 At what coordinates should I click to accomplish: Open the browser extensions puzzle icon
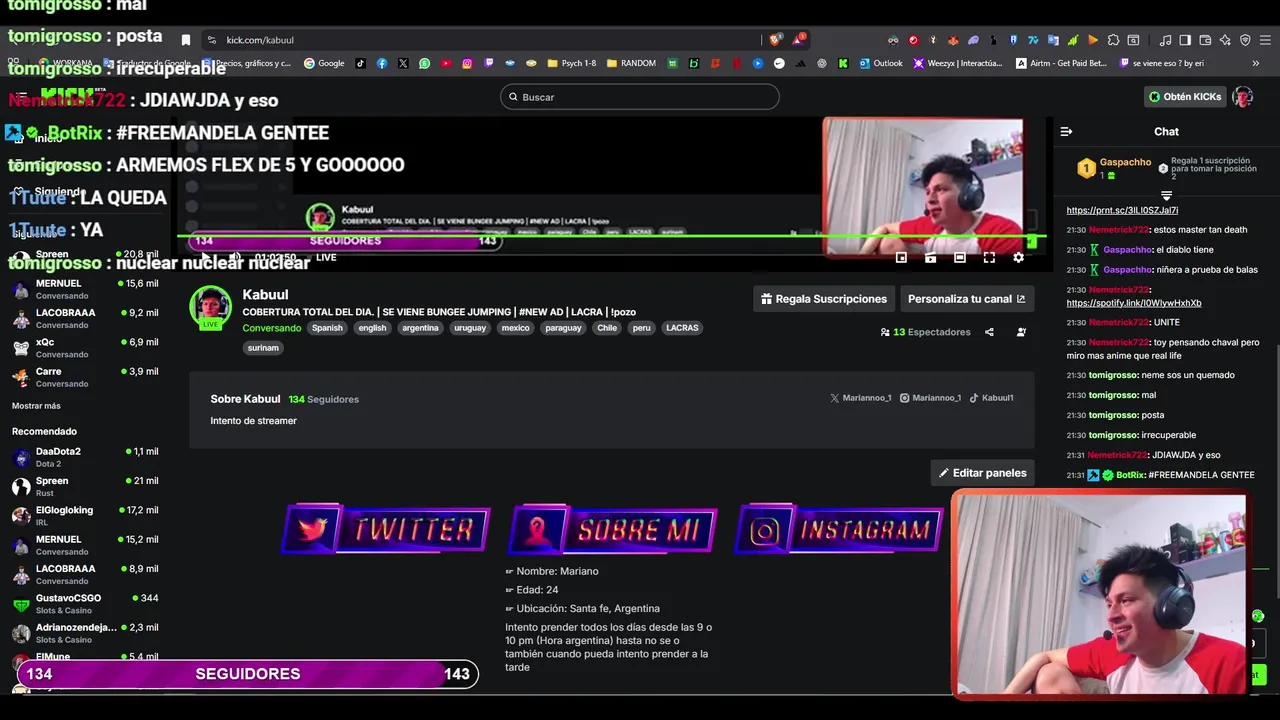[x=1113, y=40]
